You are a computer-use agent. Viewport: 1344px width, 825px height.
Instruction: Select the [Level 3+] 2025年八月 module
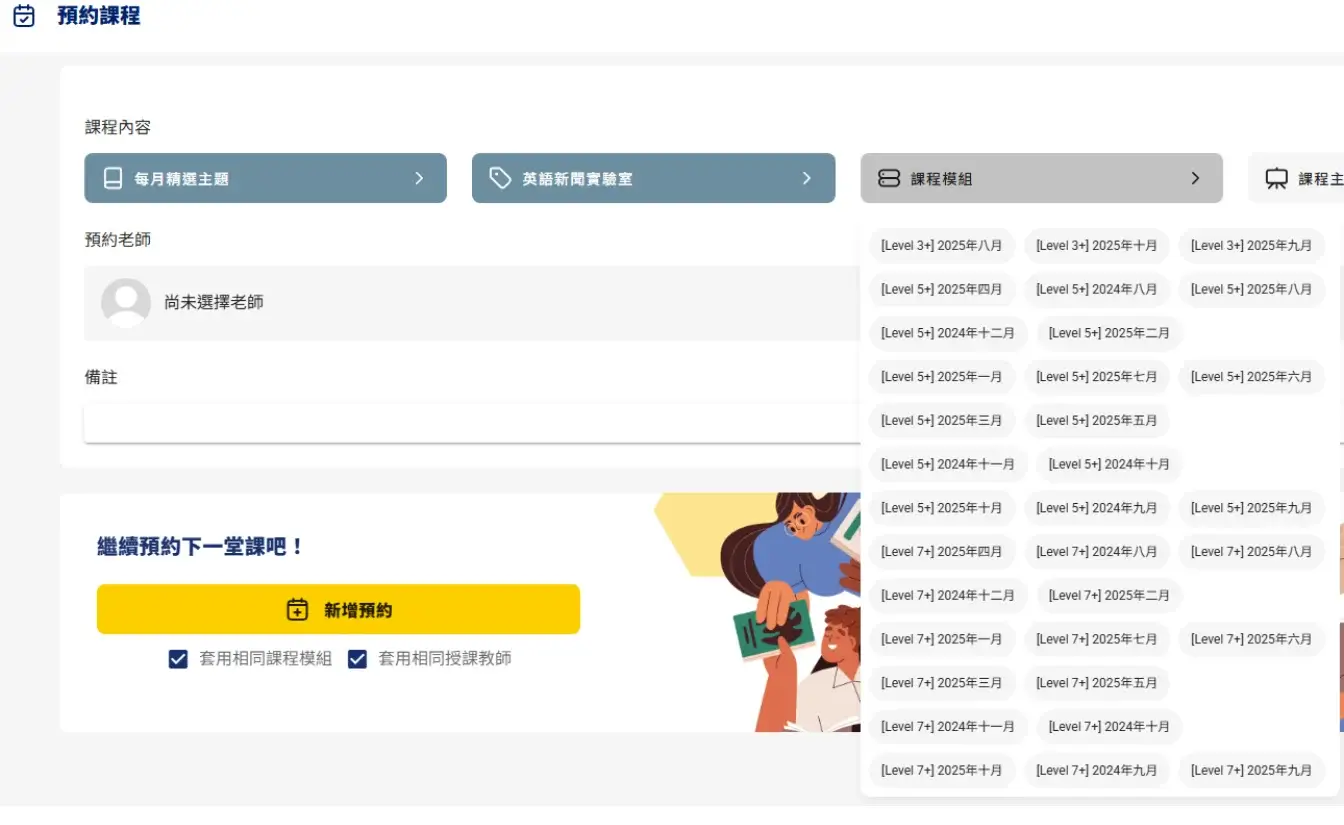pyautogui.click(x=941, y=245)
